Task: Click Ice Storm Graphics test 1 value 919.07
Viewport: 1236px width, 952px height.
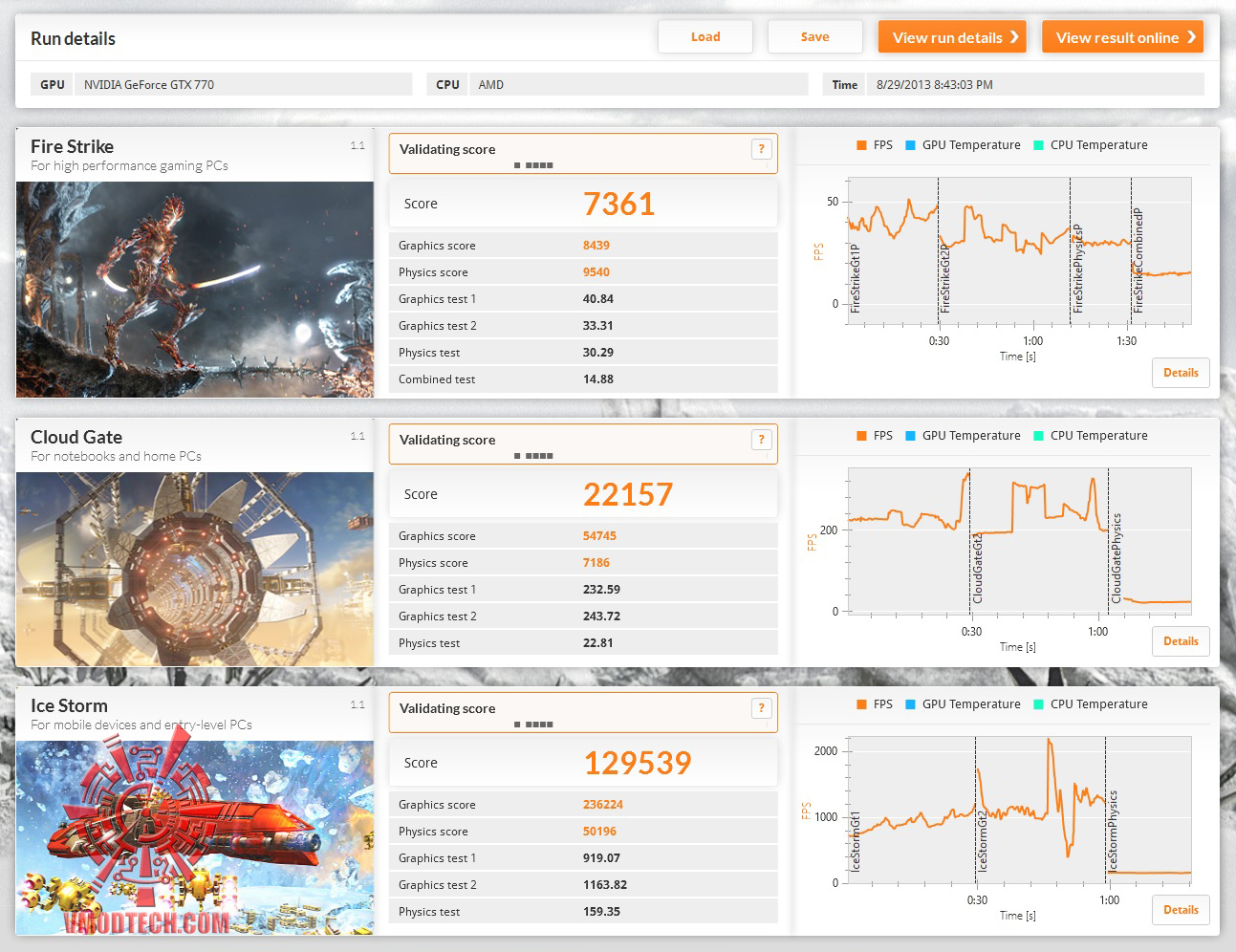Action: tap(601, 858)
